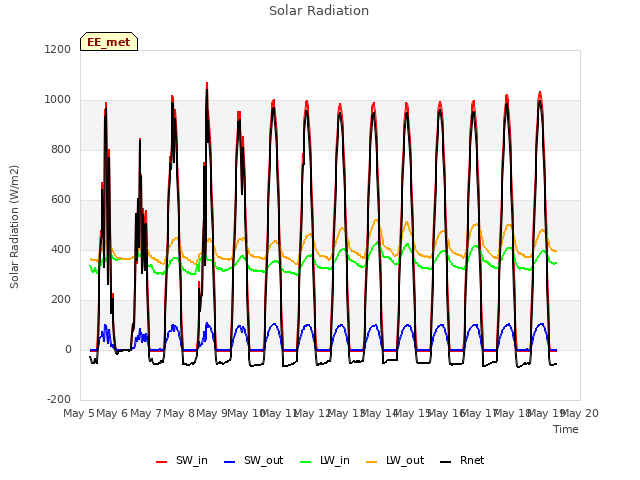640x480 pixels.
Task: Click the orange LW_out legend swatch
Action: click(x=372, y=462)
